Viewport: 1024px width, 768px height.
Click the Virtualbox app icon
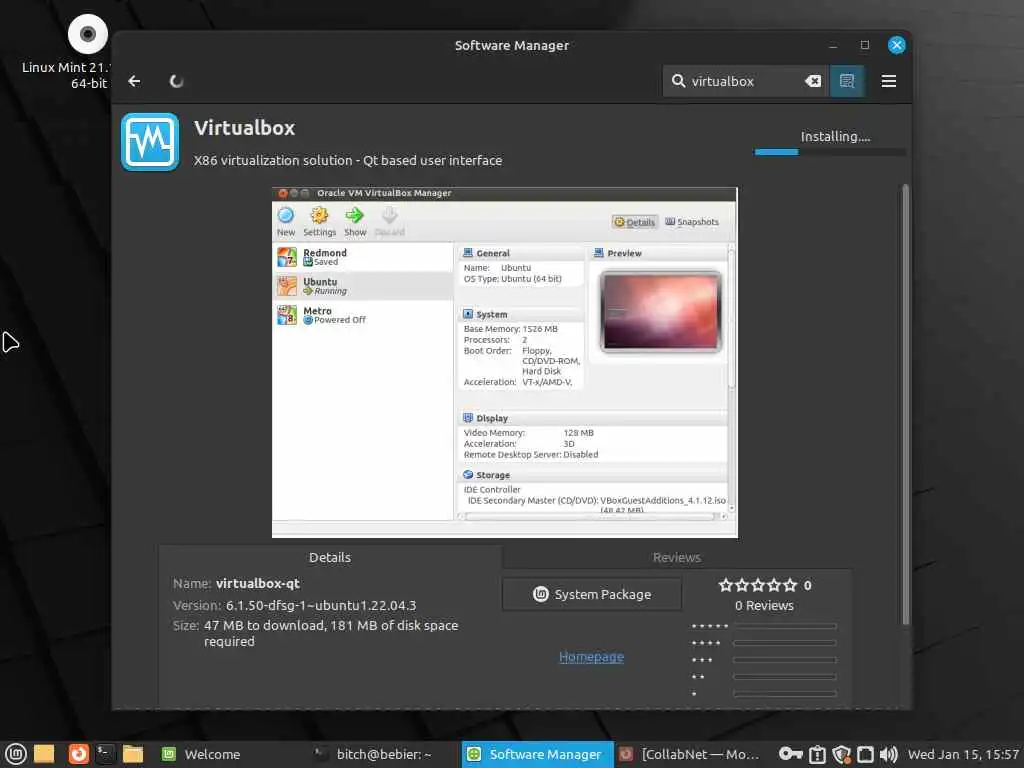coord(150,142)
